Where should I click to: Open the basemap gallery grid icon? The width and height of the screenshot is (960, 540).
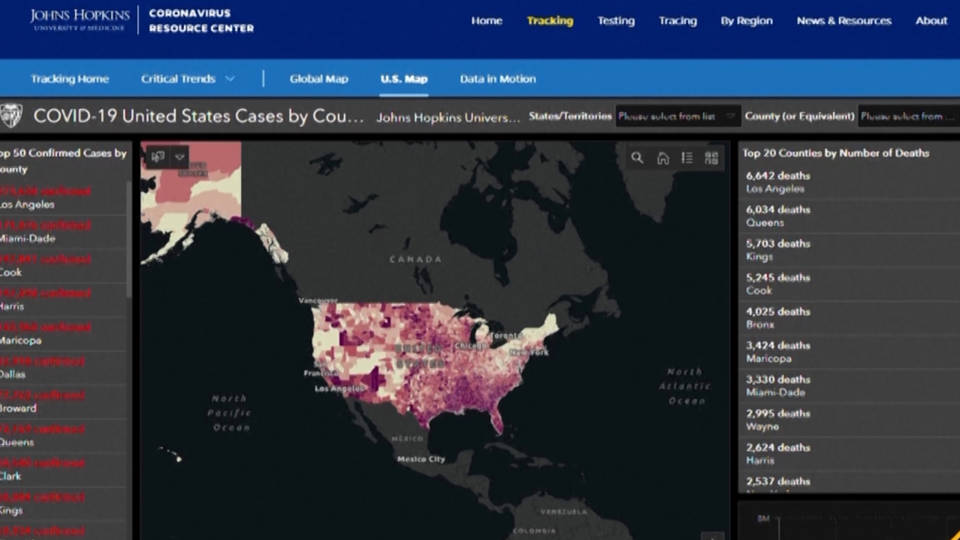tap(711, 158)
